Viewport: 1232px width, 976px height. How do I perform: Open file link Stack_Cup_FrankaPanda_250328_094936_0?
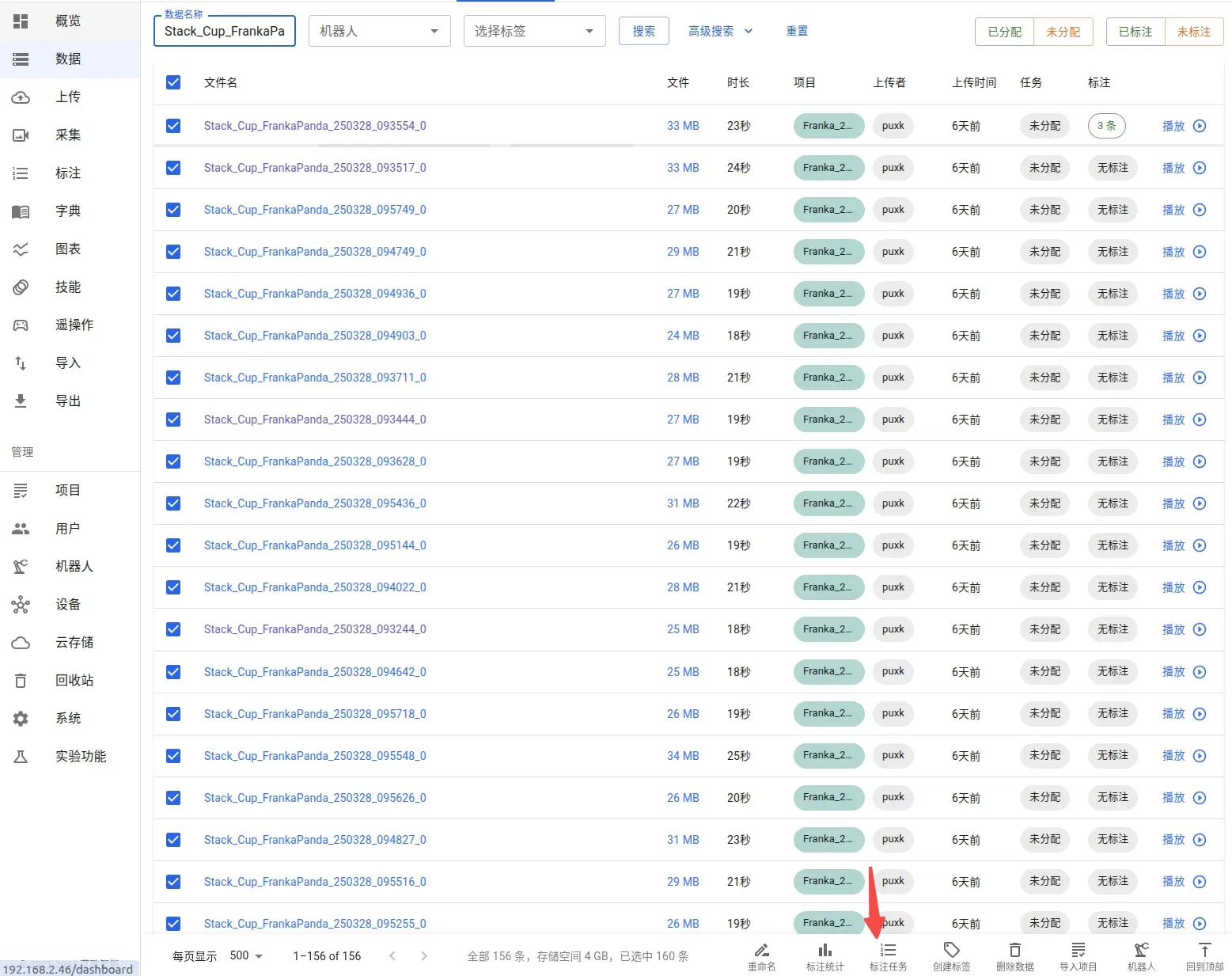[x=315, y=294]
